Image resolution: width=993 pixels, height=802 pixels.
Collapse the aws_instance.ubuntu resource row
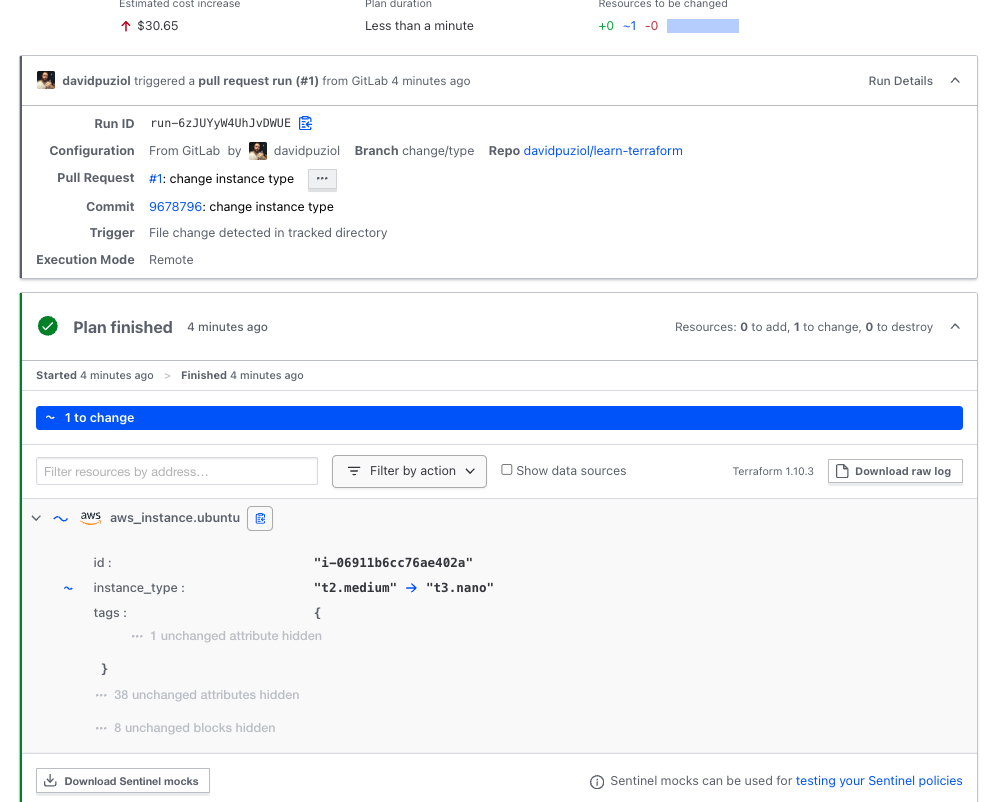(36, 518)
